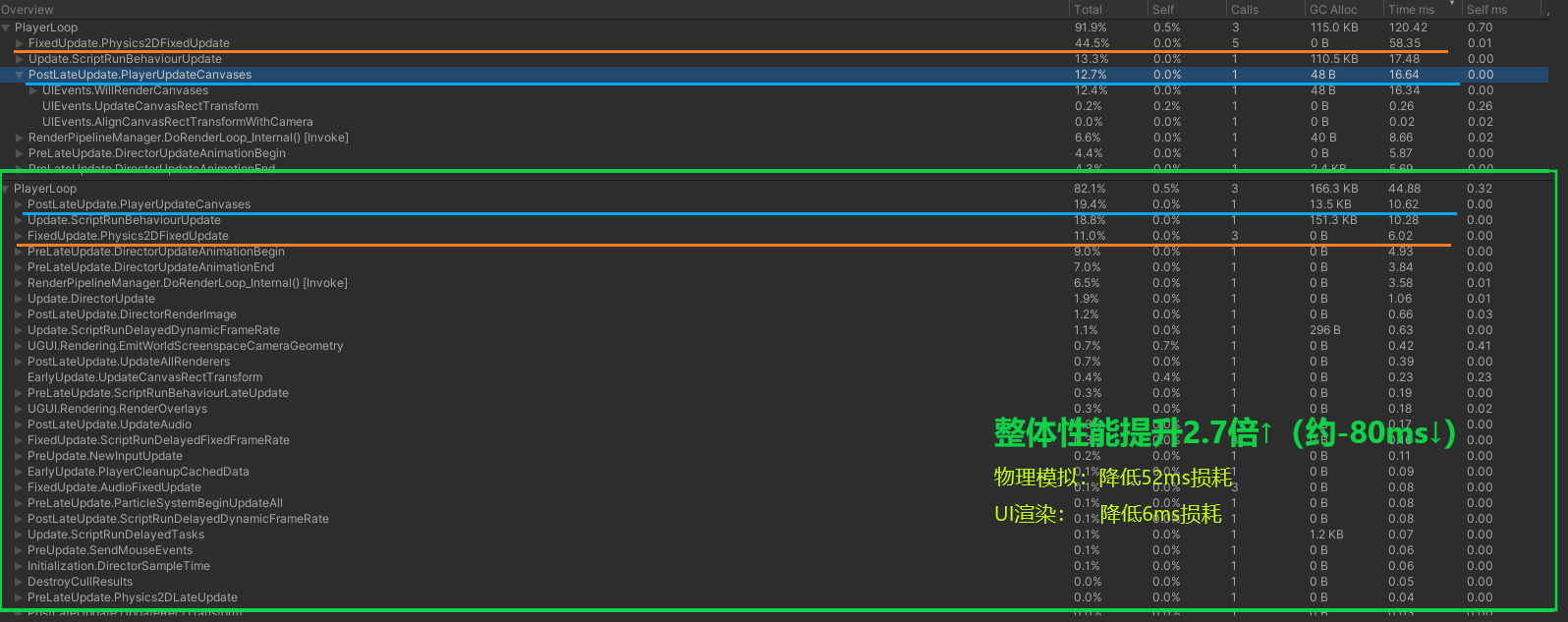Select PreLateUpdate.DirectorUpdateAnimationBegin in the lower capture
Image resolution: width=1568 pixels, height=622 pixels.
coord(774,252)
